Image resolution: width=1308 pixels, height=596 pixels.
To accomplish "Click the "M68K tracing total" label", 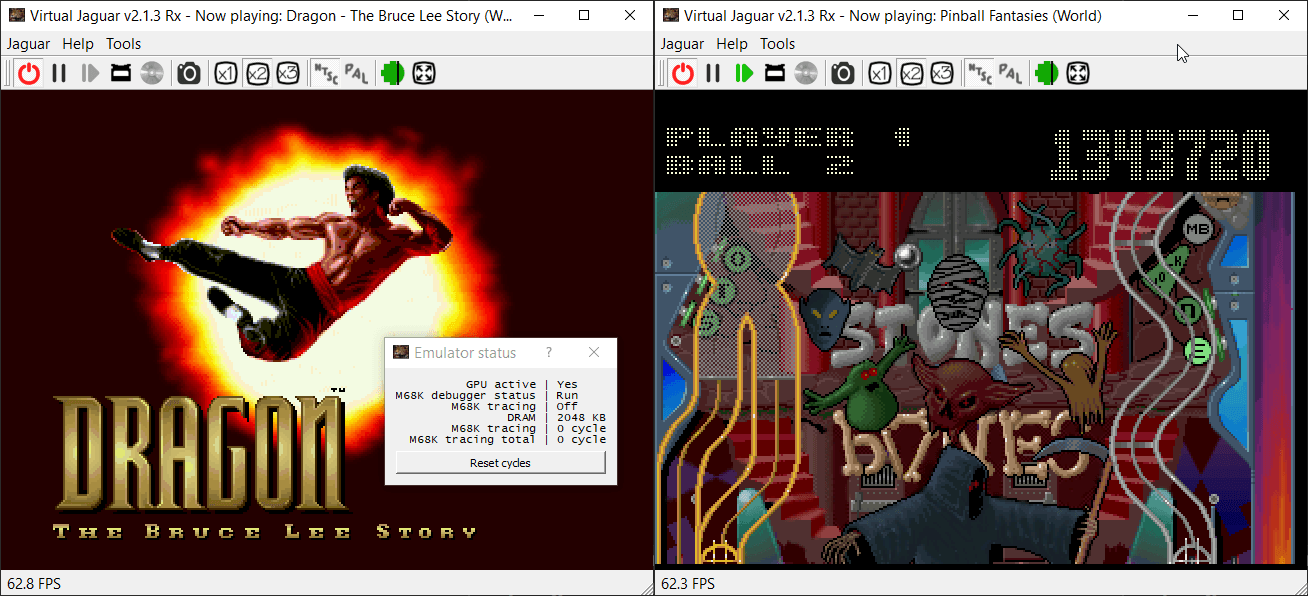I will click(473, 439).
